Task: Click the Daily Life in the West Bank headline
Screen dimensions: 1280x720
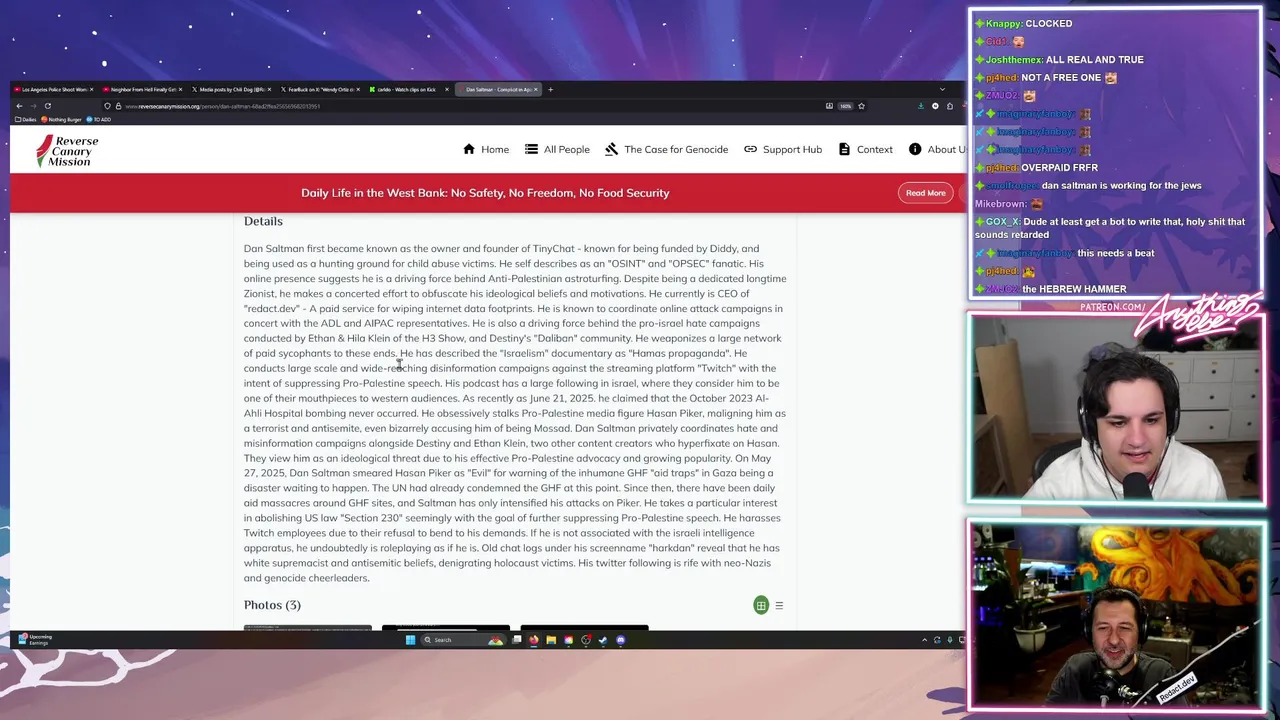Action: (485, 193)
